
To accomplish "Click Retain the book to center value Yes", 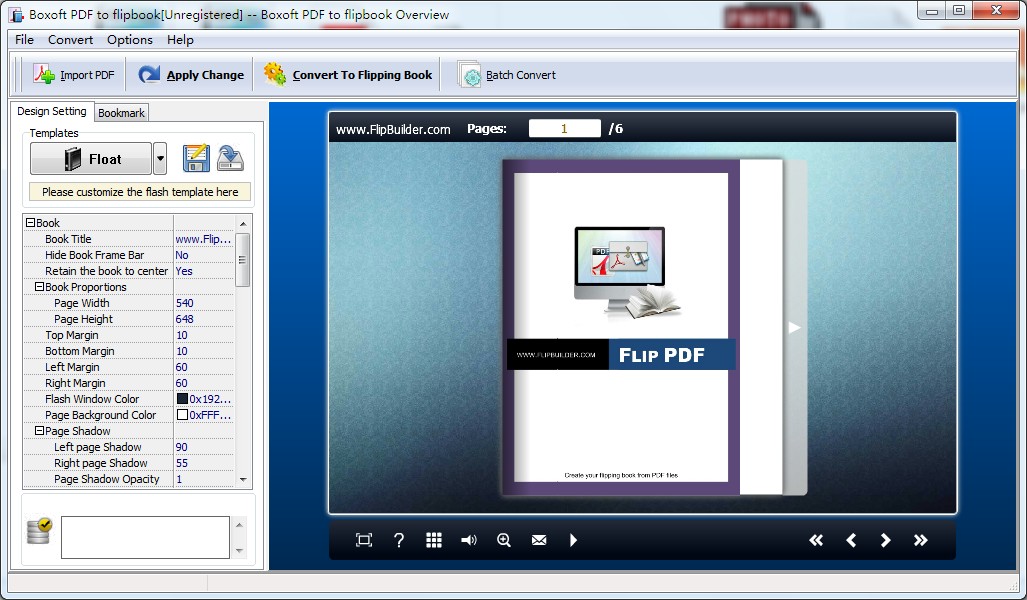I will tap(204, 271).
